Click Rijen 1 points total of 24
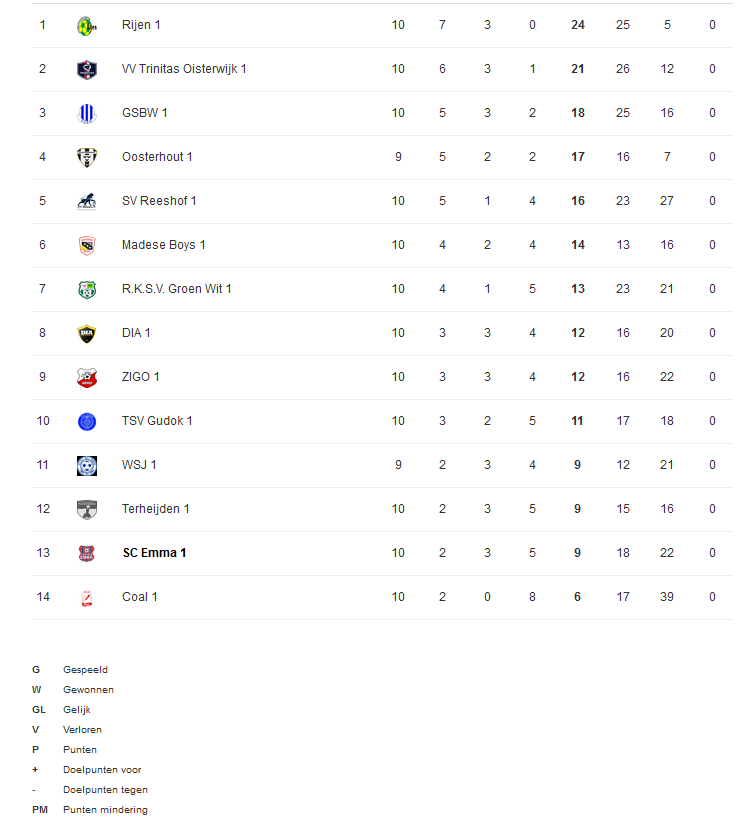Screen dimensions: 745x826 [578, 25]
